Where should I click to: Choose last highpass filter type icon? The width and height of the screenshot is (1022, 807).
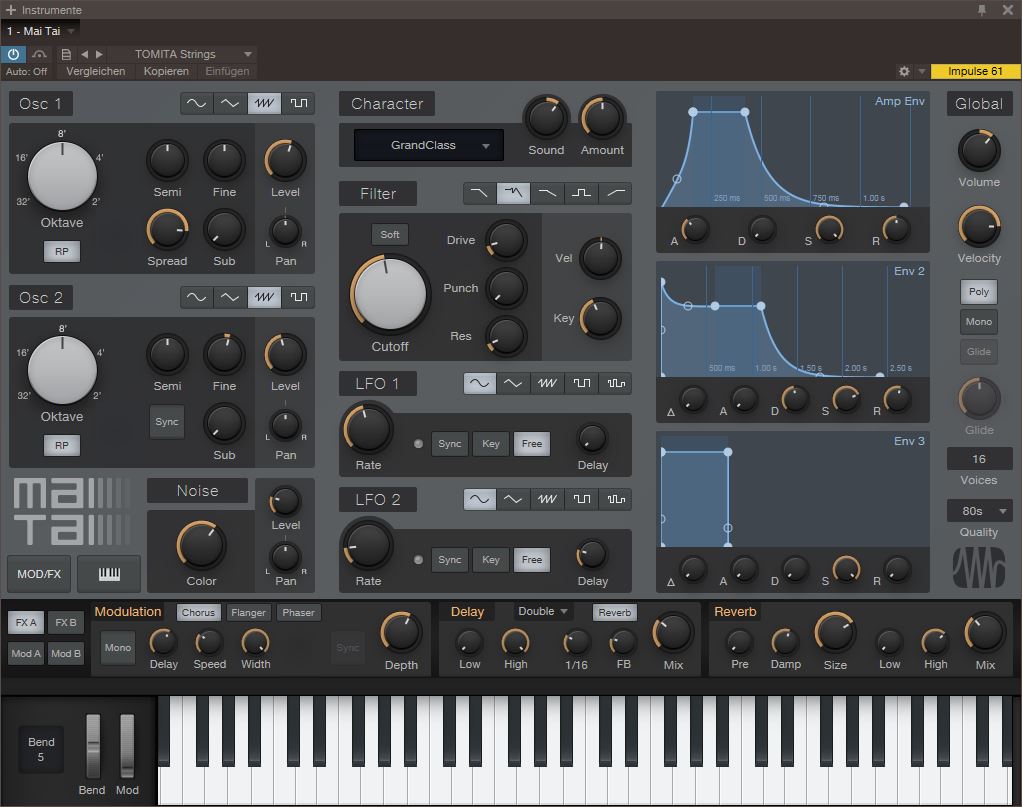tap(615, 193)
